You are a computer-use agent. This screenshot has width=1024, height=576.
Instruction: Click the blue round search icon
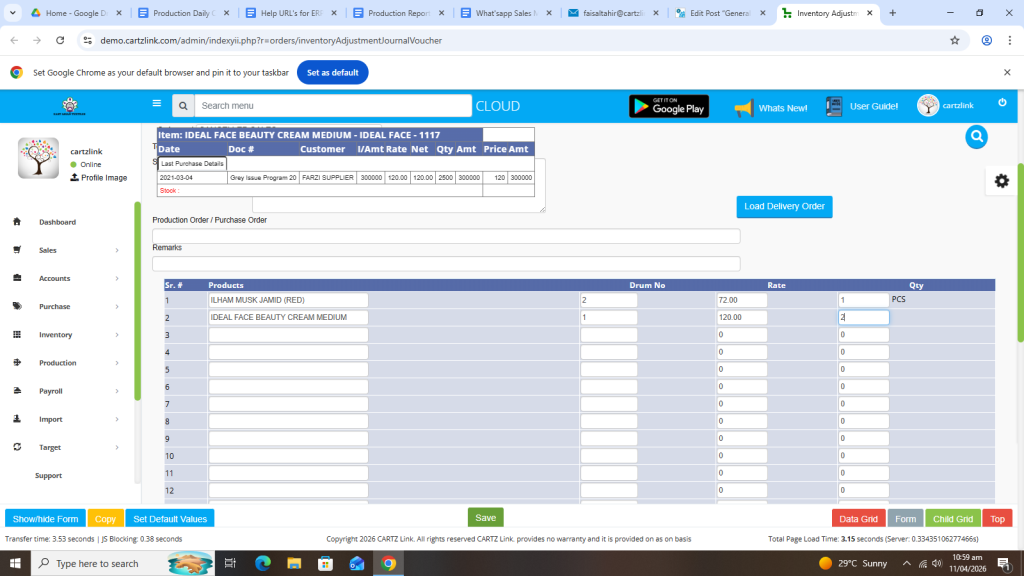coord(977,137)
